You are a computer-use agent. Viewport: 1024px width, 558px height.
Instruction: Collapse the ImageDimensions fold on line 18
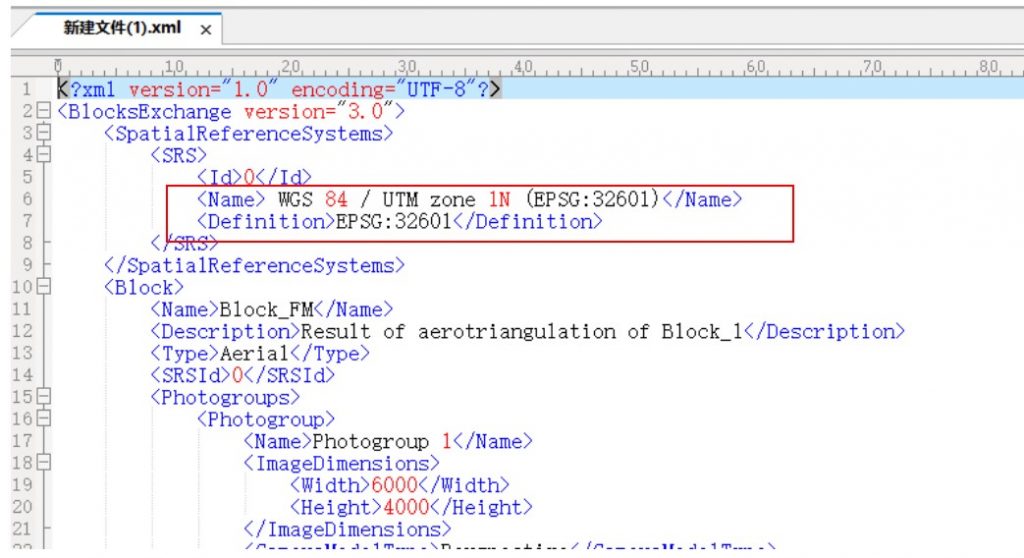tap(43, 463)
